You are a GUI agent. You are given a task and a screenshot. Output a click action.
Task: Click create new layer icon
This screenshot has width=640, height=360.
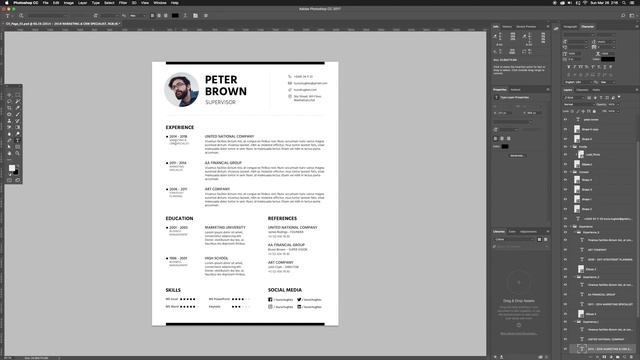click(624, 357)
